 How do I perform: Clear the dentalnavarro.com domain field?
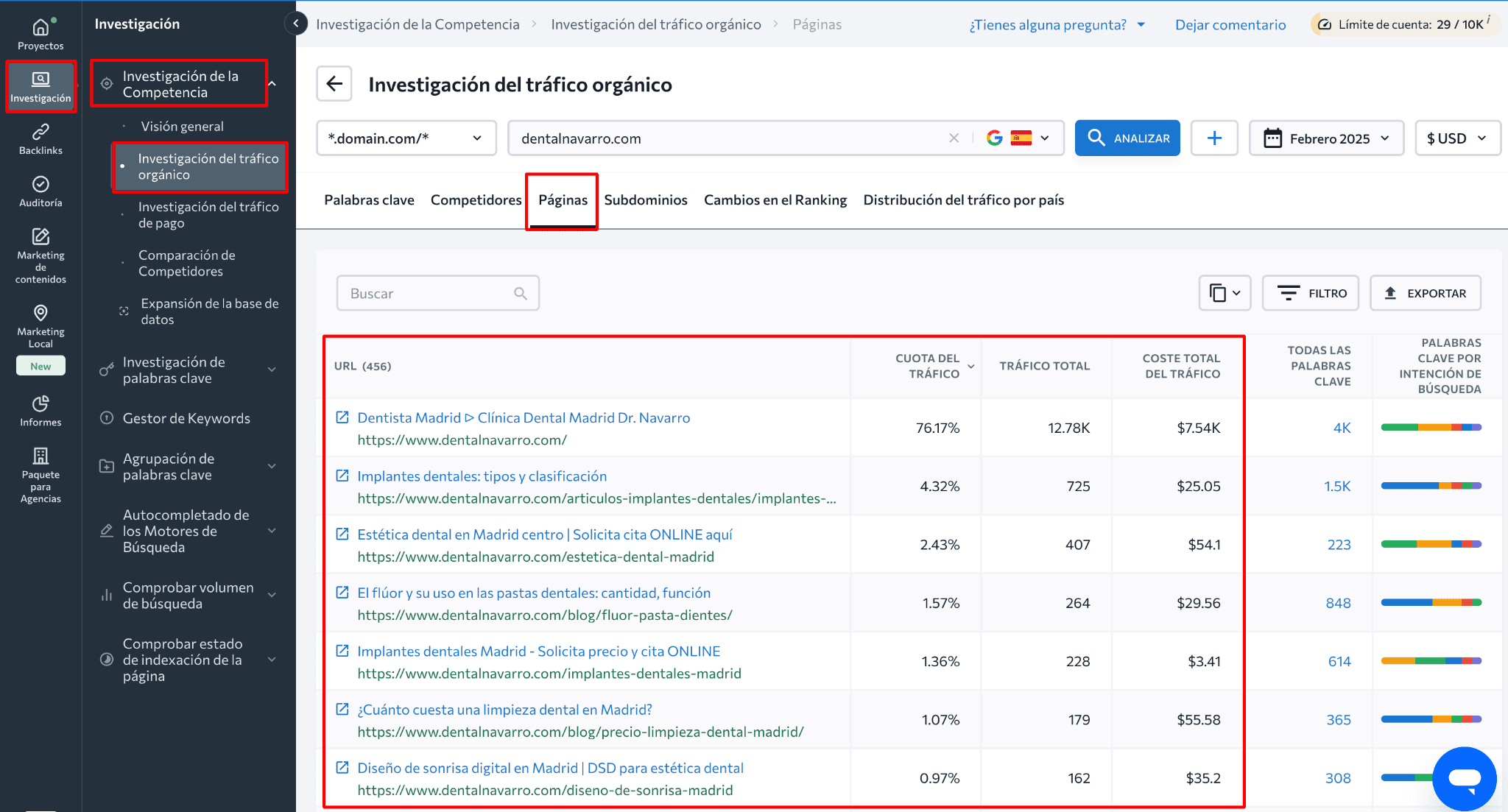coord(954,138)
